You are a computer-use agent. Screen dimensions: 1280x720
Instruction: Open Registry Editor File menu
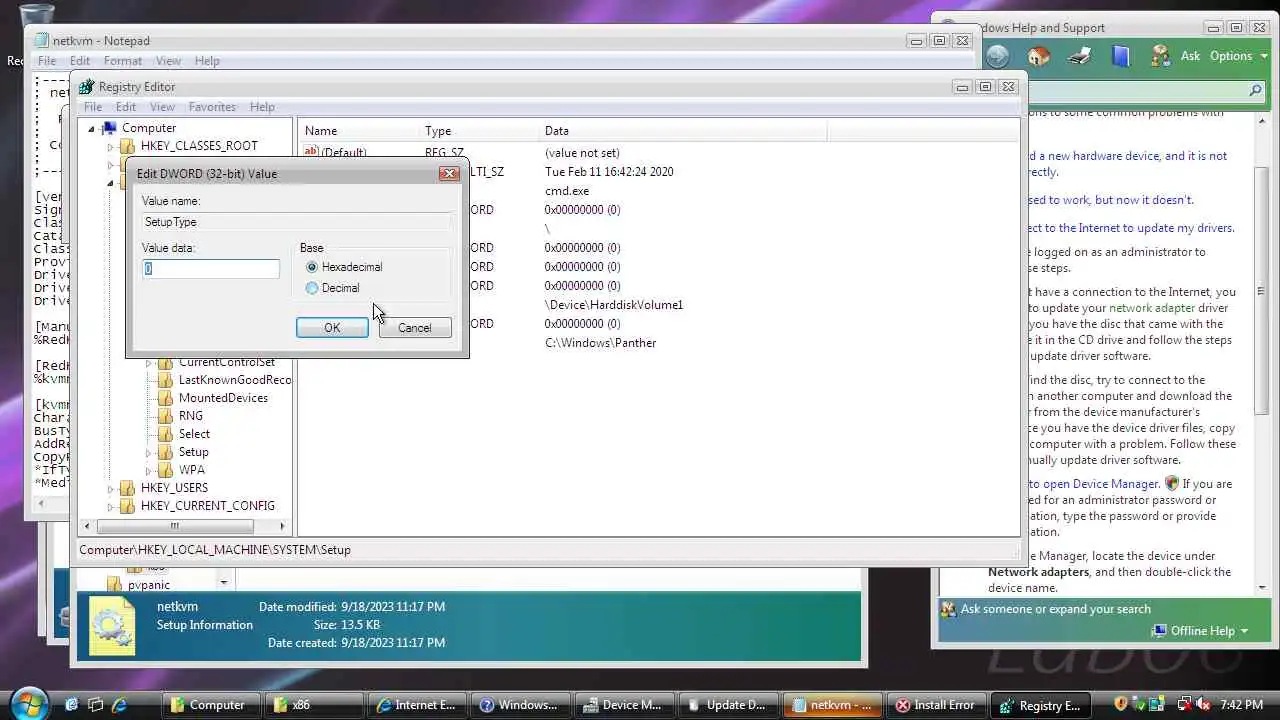(x=93, y=107)
